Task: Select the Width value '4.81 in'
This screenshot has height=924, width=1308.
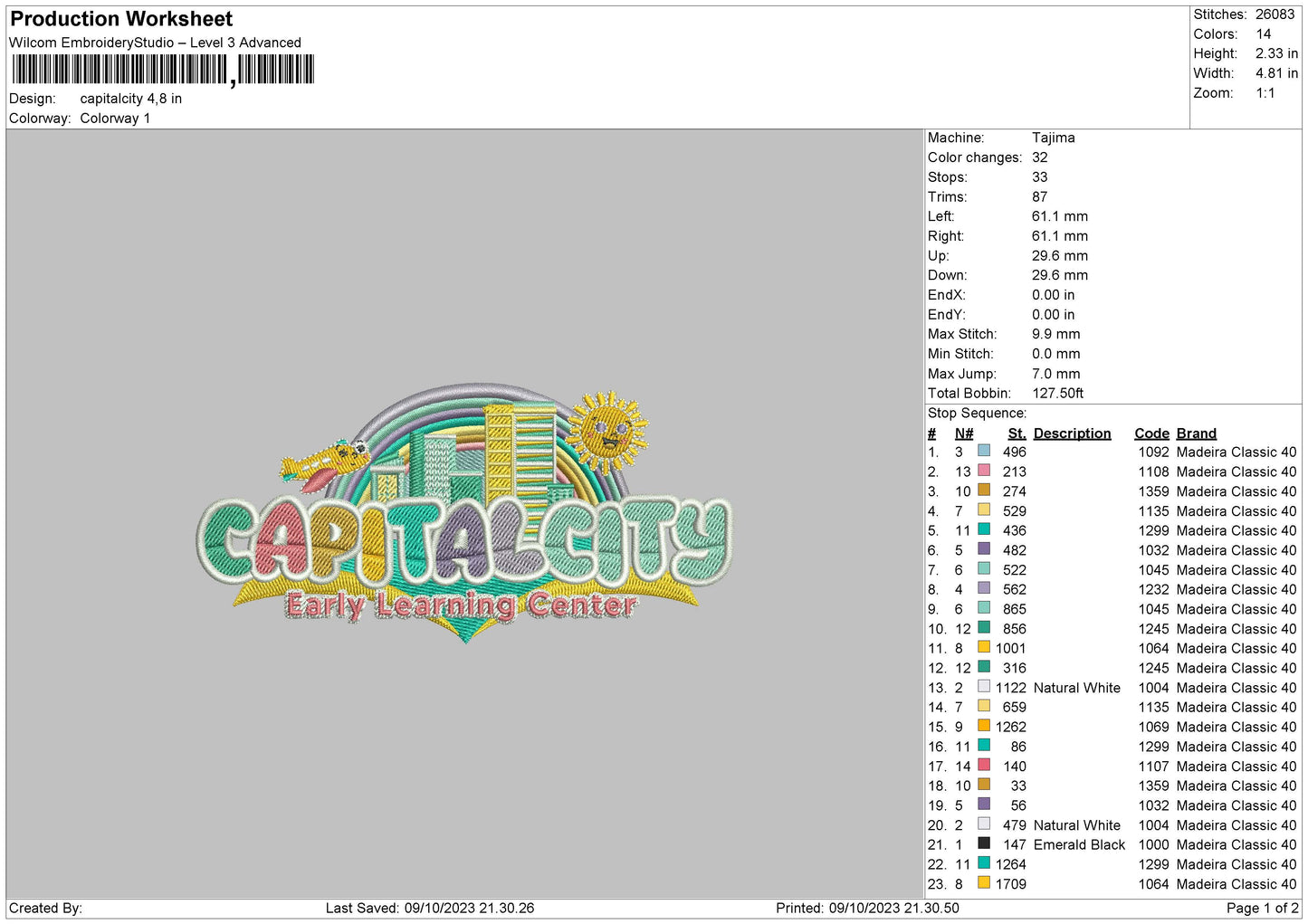Action: point(1276,73)
